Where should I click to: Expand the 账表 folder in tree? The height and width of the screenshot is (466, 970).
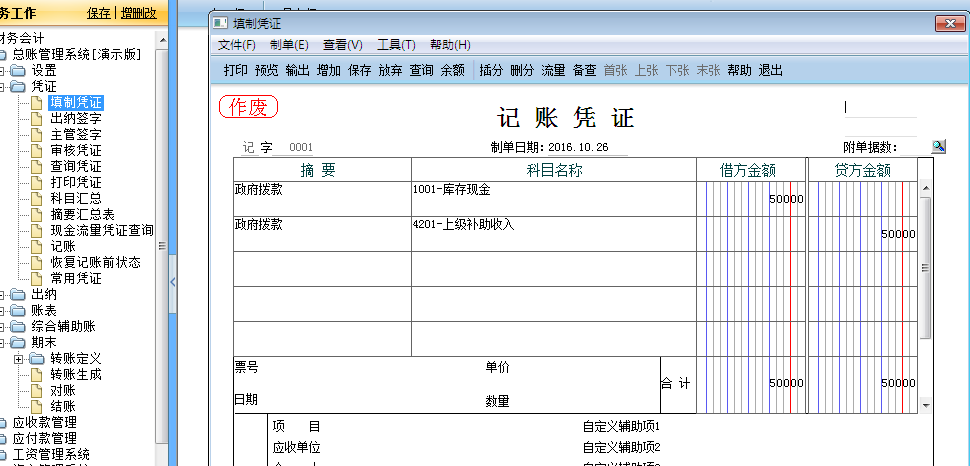point(4,310)
